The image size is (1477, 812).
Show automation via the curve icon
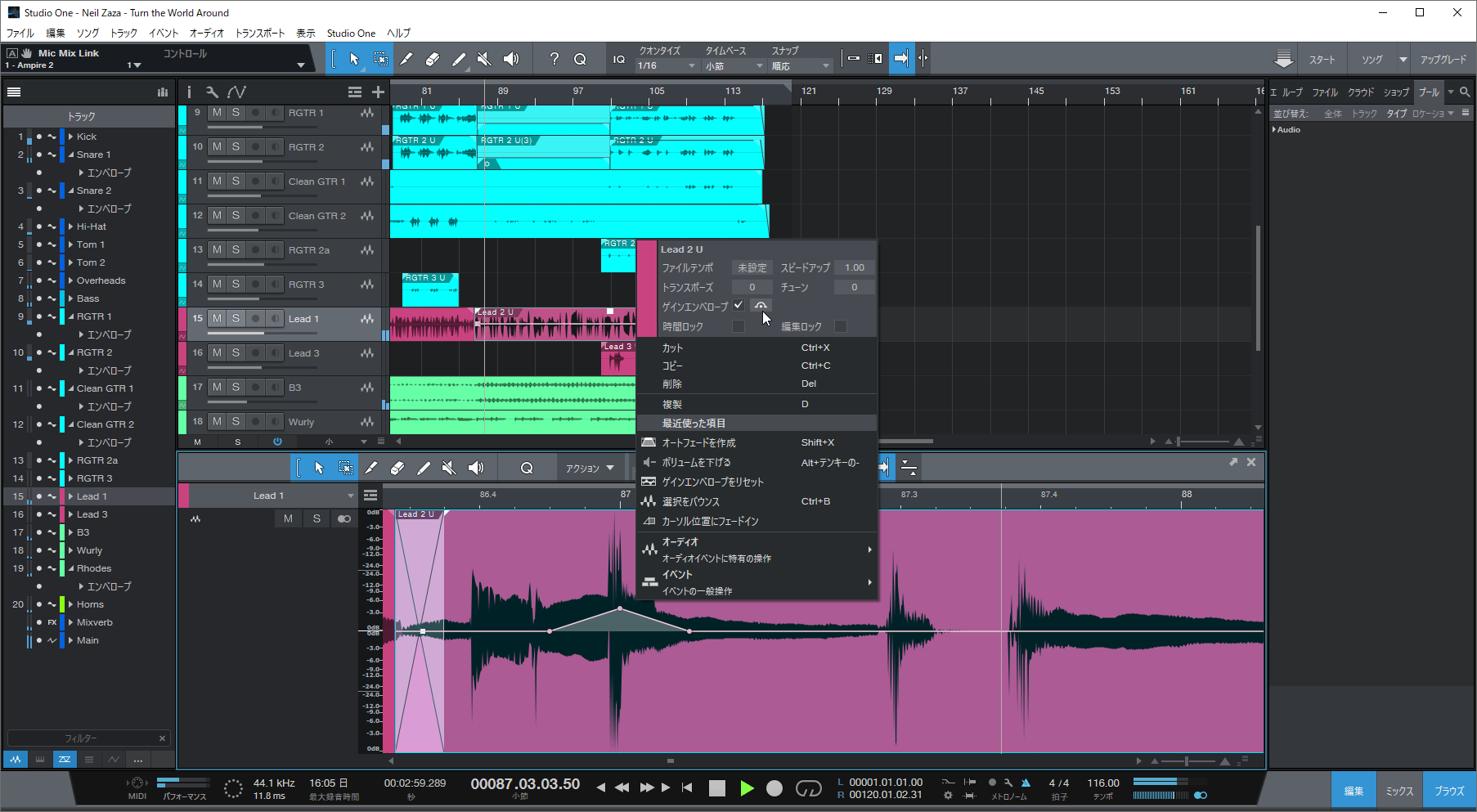coord(237,92)
